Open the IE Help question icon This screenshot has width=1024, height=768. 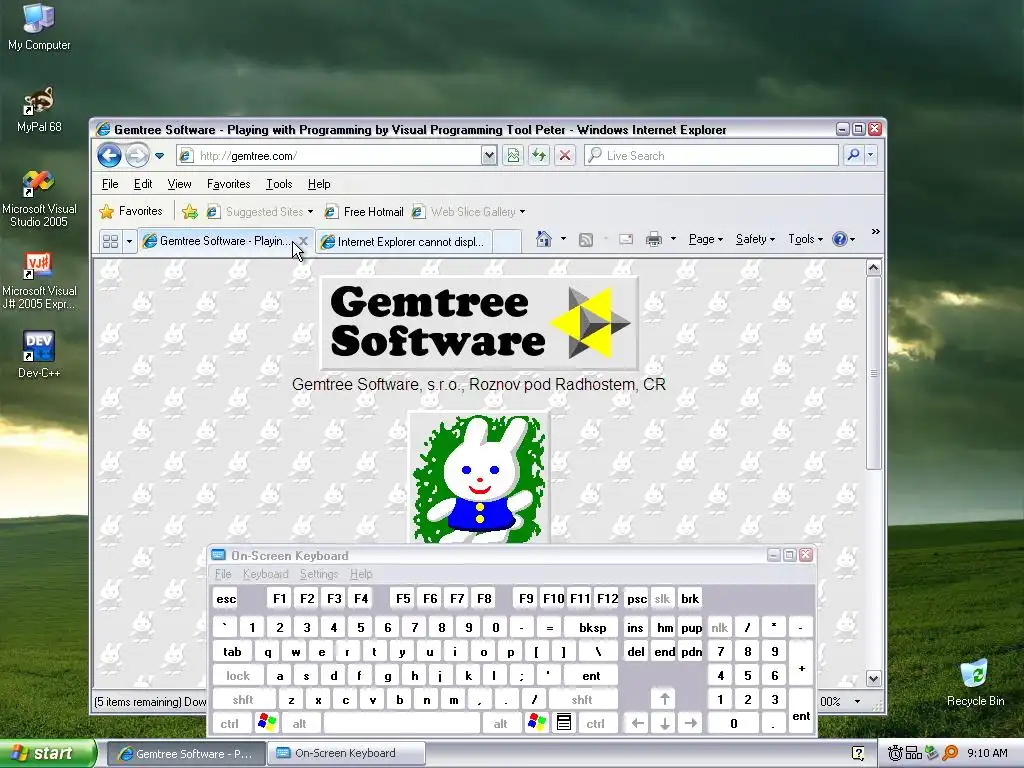[839, 239]
